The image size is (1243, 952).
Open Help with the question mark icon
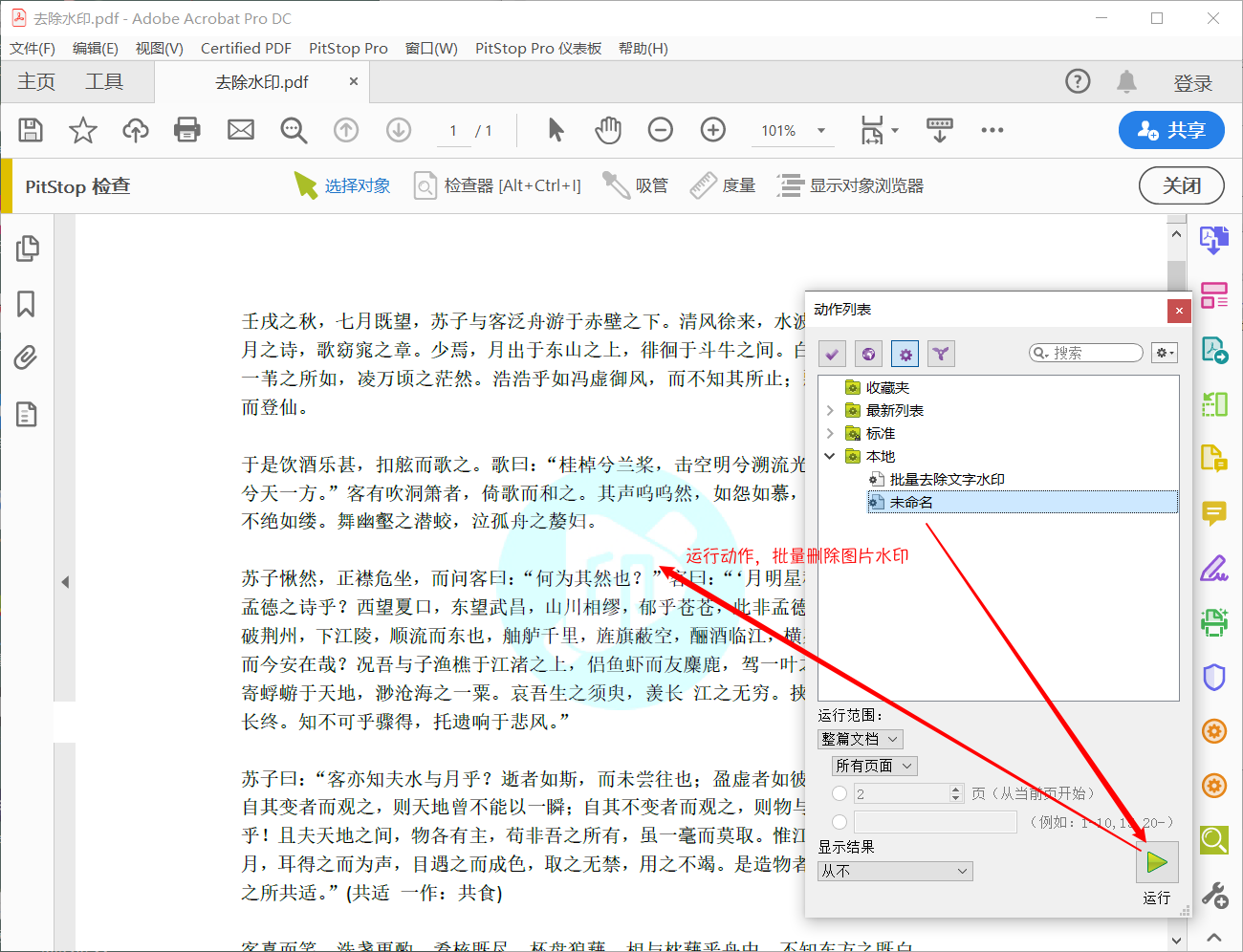1078,82
